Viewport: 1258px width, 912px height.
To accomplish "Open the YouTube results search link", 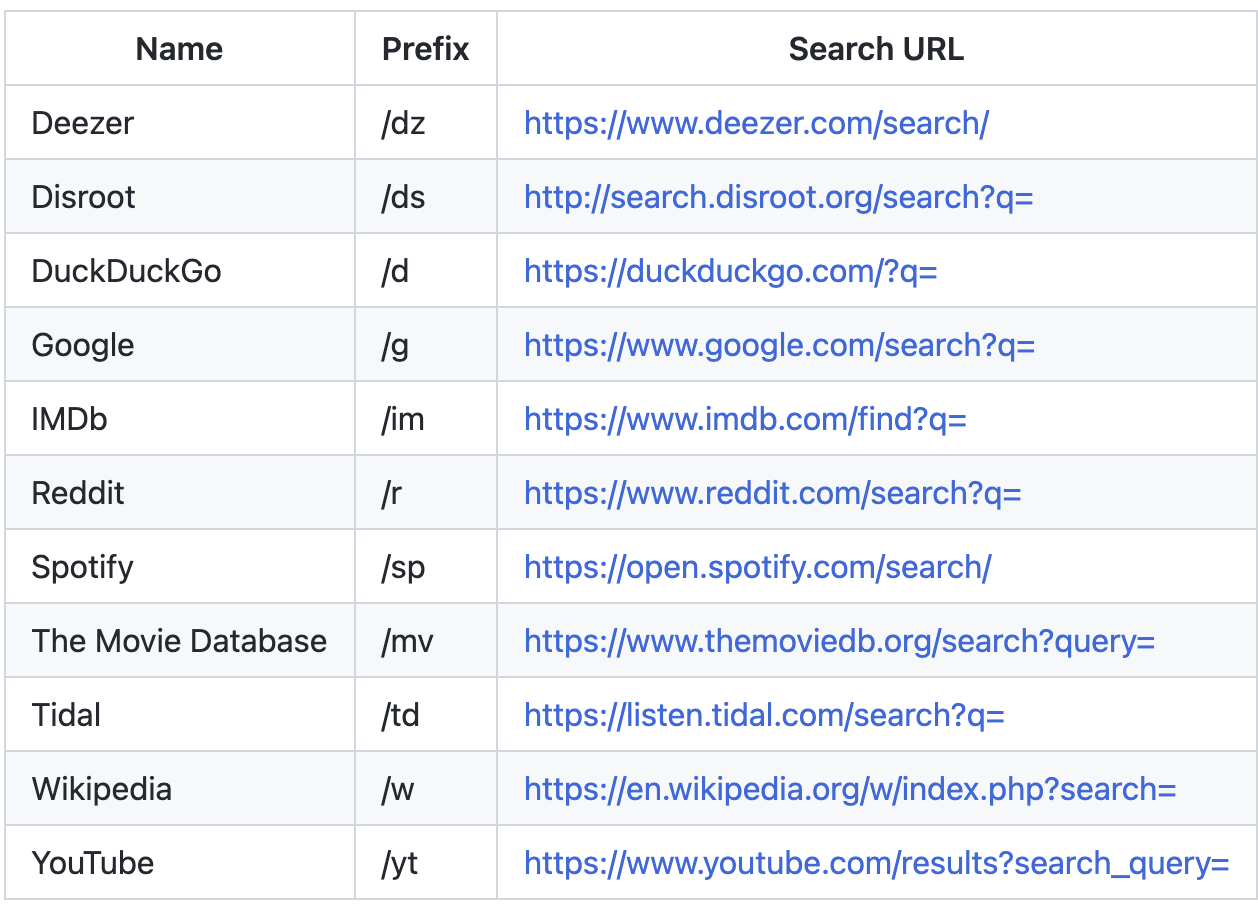I will [876, 863].
